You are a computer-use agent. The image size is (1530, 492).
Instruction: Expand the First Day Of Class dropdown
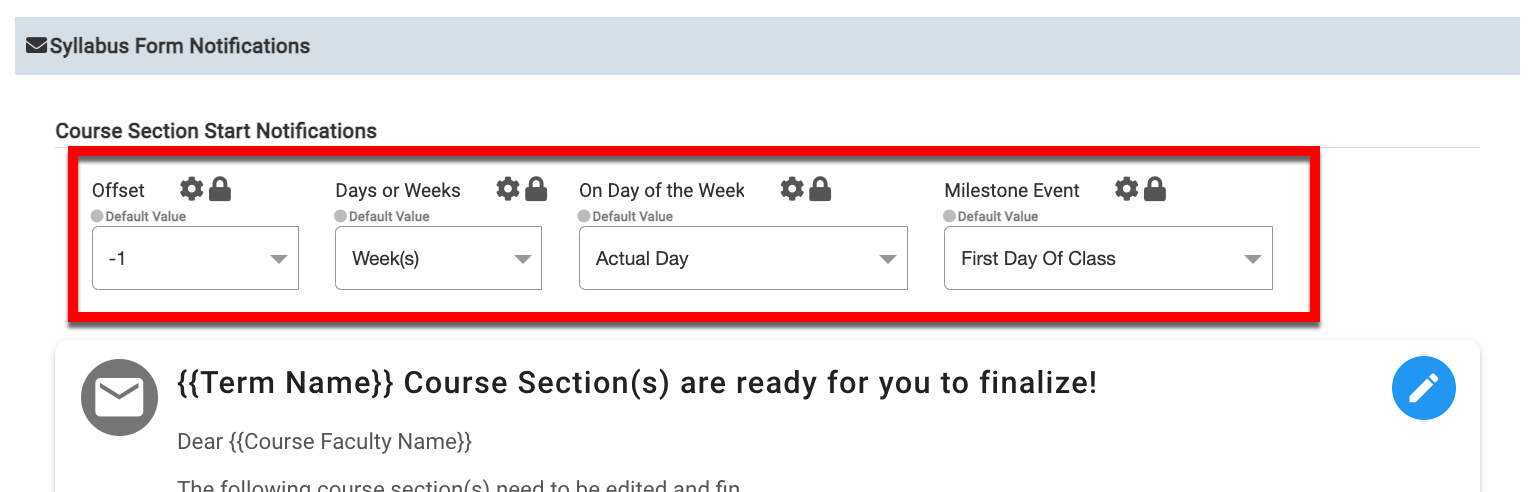pos(1108,258)
